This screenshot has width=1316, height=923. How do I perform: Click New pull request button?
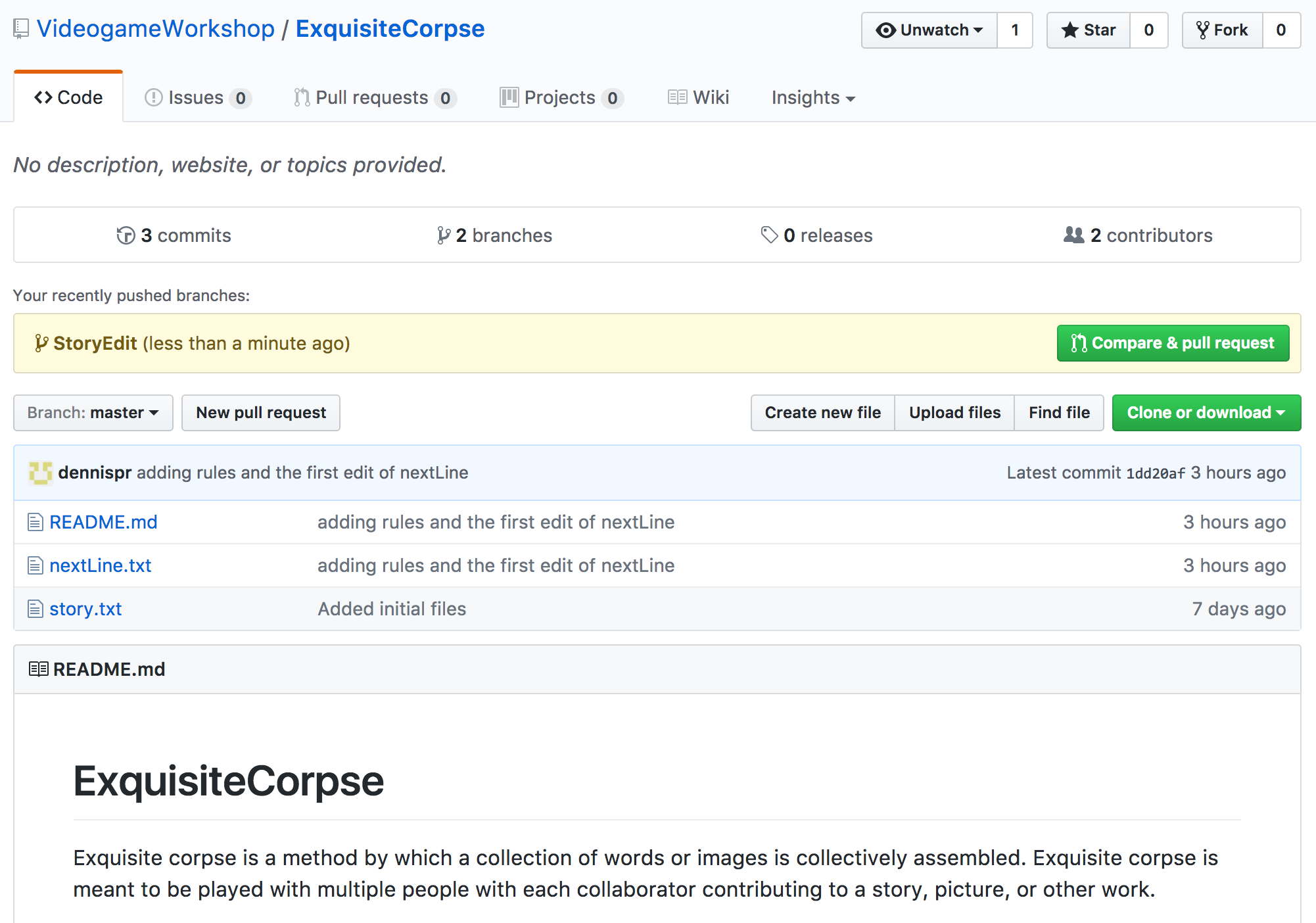point(261,413)
